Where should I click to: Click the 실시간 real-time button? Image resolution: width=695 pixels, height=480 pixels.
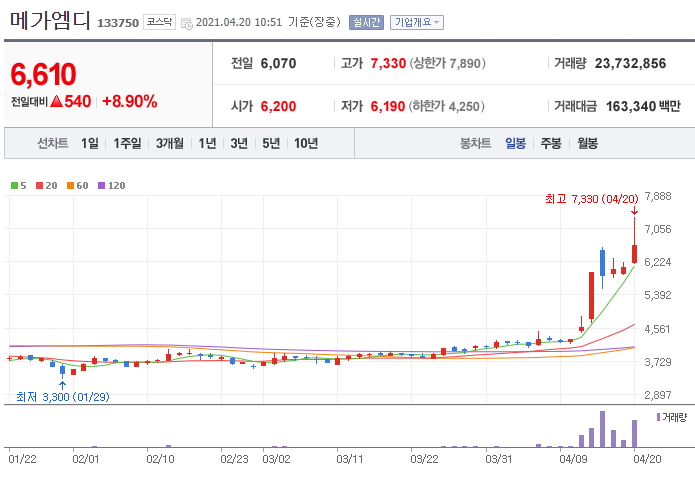pos(366,22)
